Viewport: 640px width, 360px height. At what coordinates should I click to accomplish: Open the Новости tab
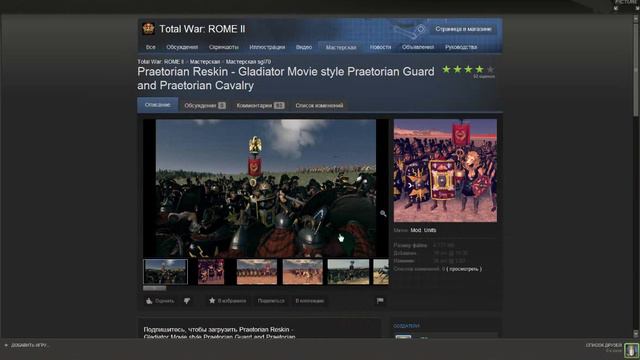(x=380, y=47)
